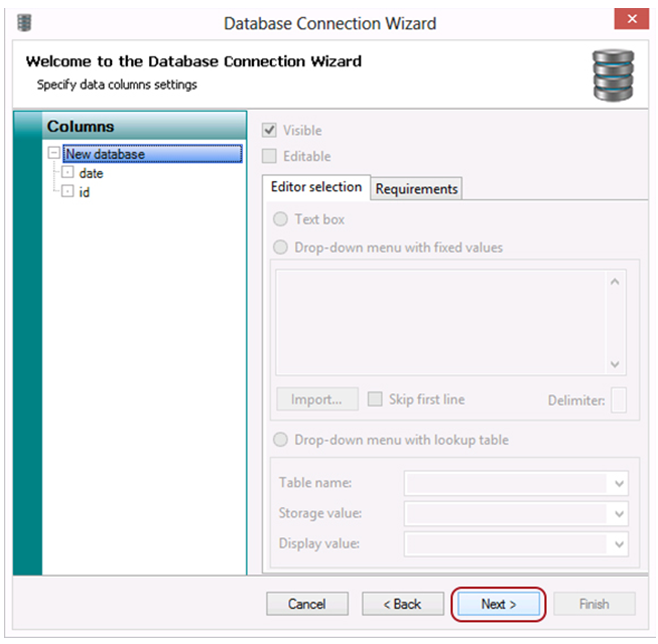Click the Import... button
658x644 pixels.
pos(317,399)
